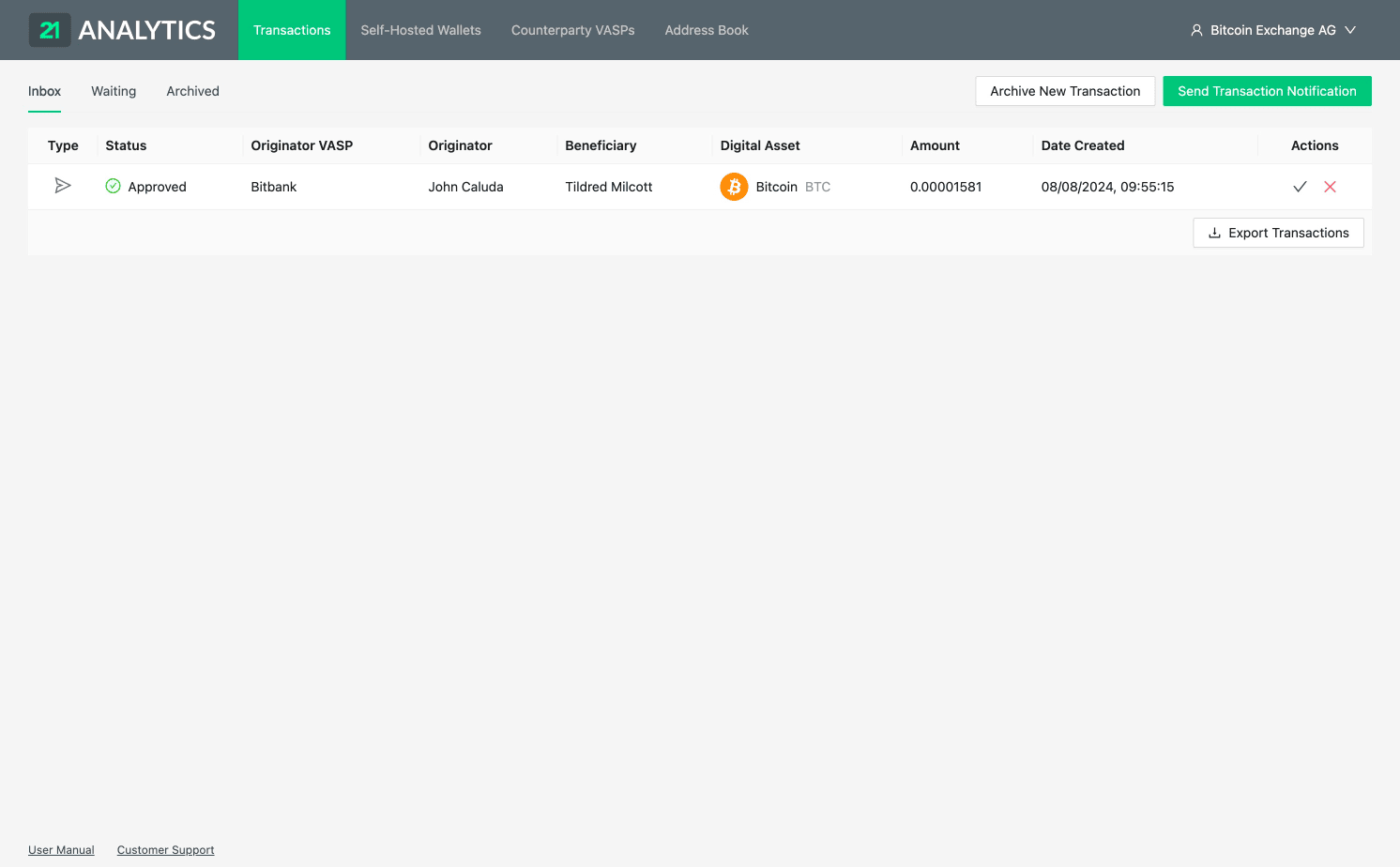Click the outgoing transaction paper plane icon
The image size is (1400, 867).
(63, 186)
